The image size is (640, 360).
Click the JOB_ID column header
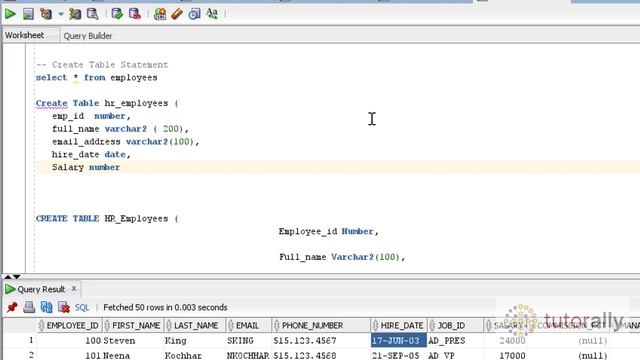tap(456, 326)
